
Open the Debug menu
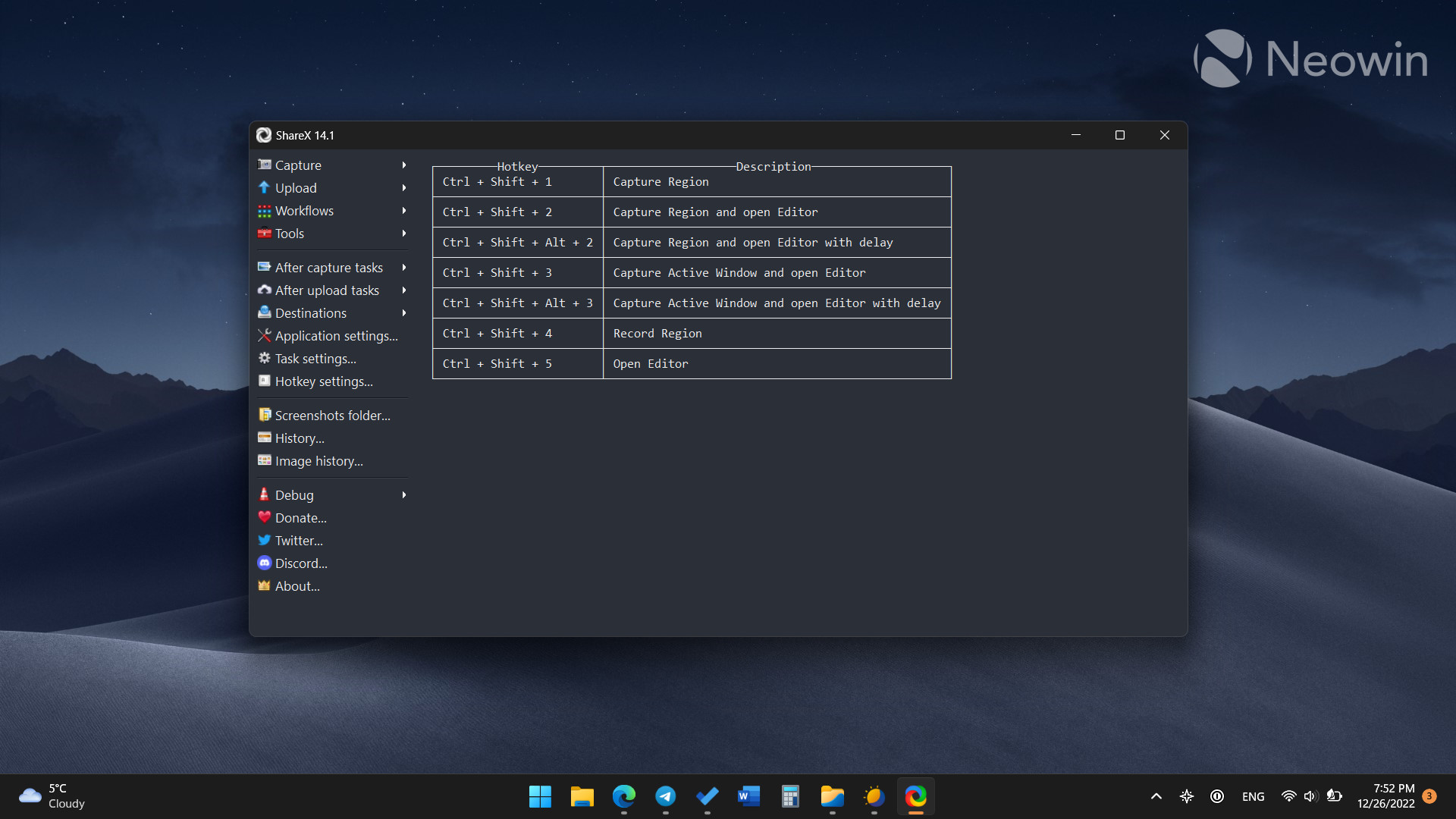click(332, 495)
